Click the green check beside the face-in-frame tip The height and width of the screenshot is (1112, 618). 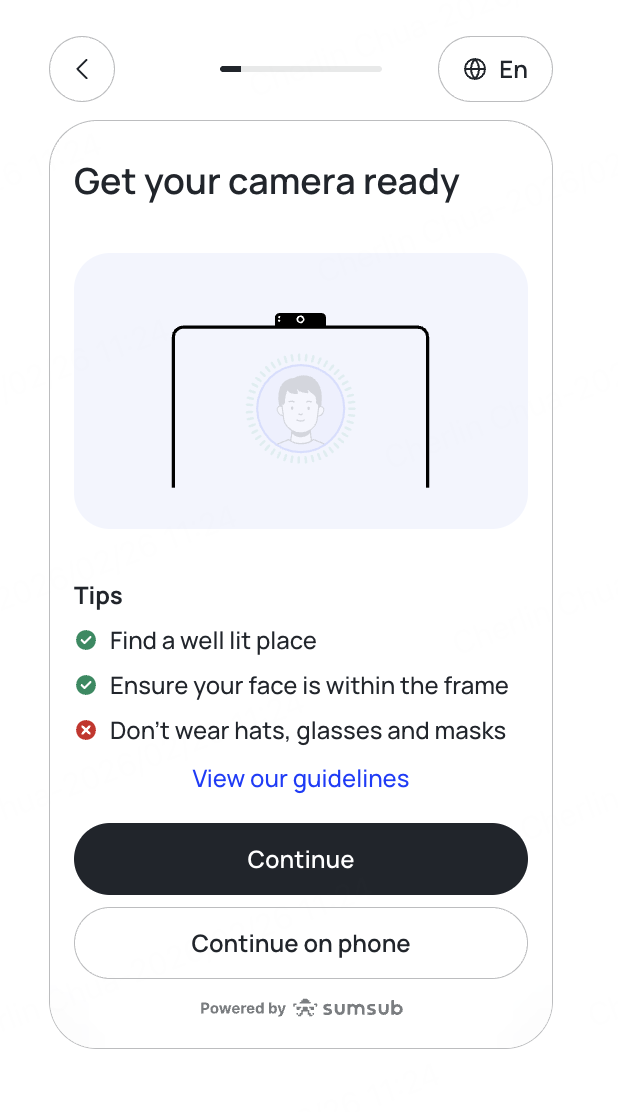86,685
